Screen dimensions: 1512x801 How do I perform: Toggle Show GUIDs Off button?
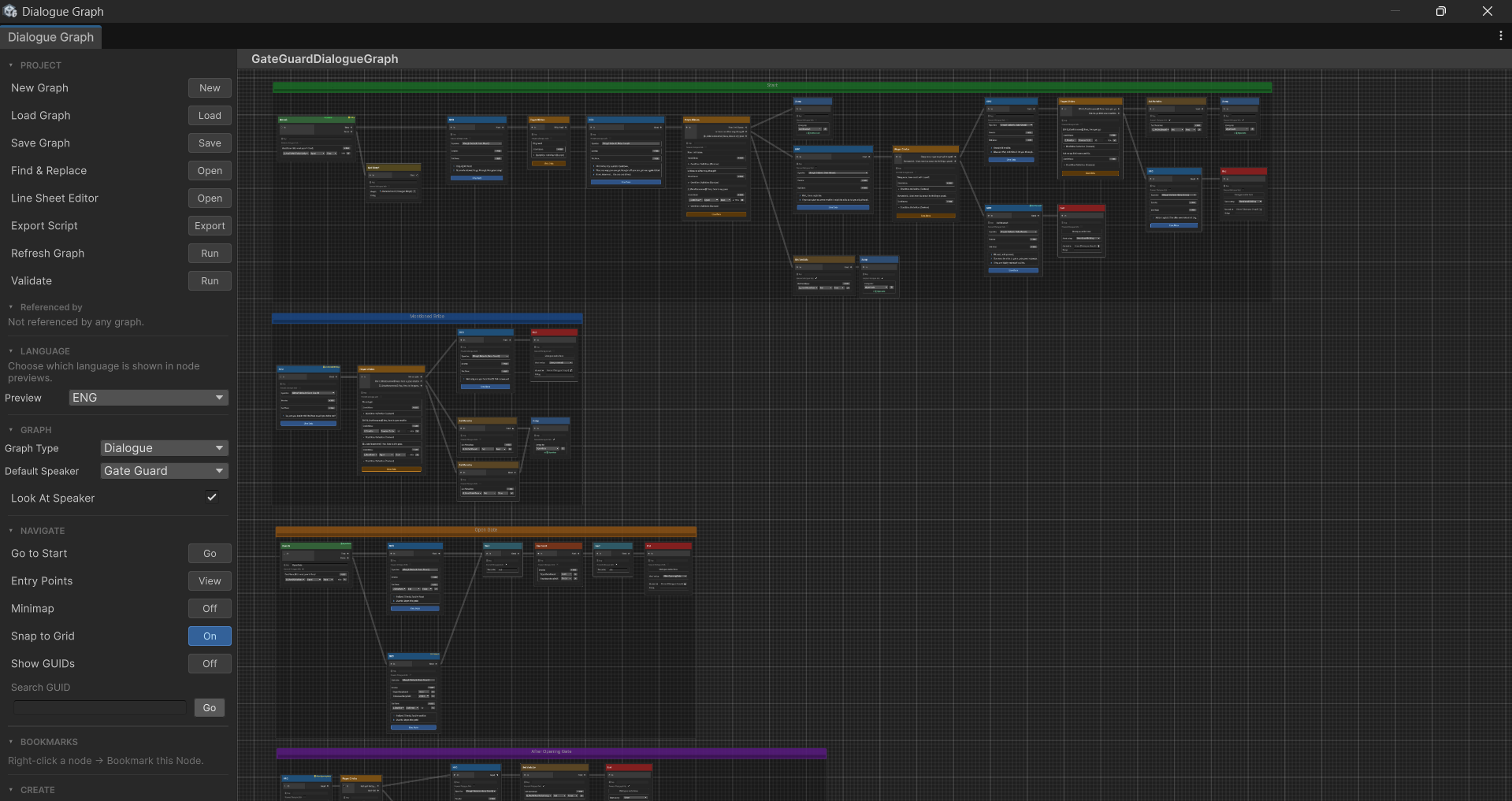210,664
